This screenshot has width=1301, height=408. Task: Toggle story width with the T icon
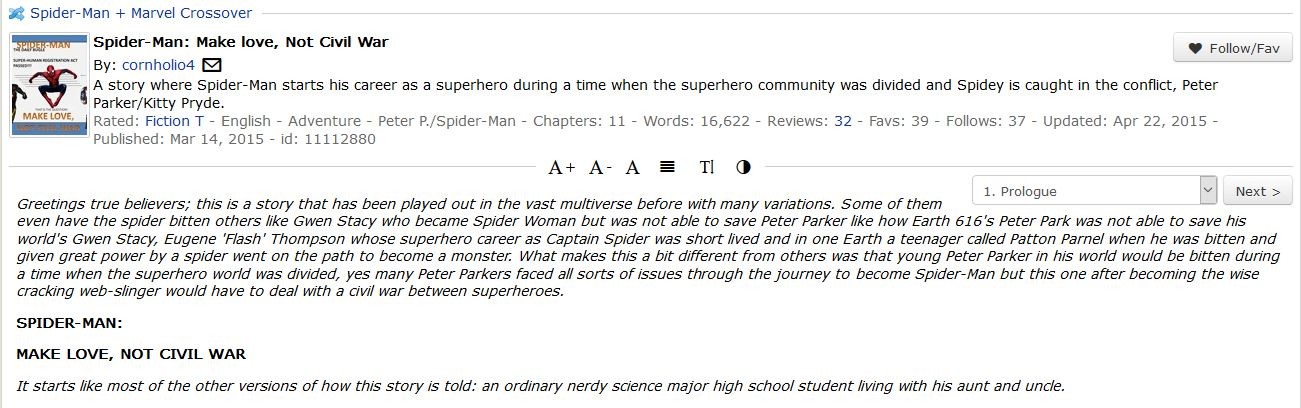(707, 167)
